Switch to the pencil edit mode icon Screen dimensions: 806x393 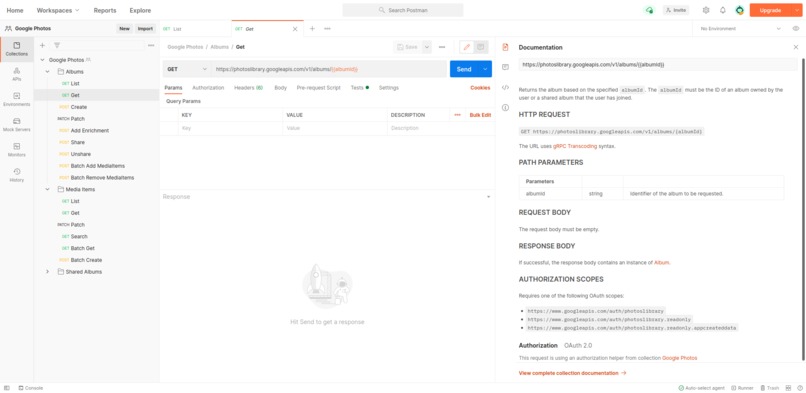click(x=467, y=47)
